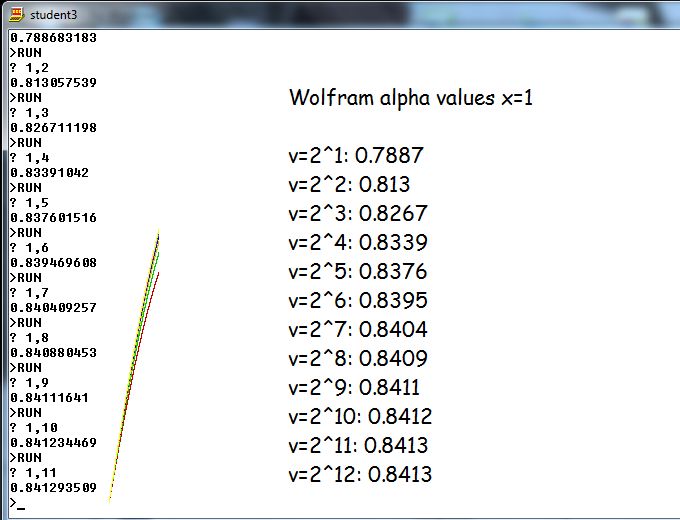Click the 'v=2^3: 0.8267' line
680x520 pixels.
coord(358,214)
